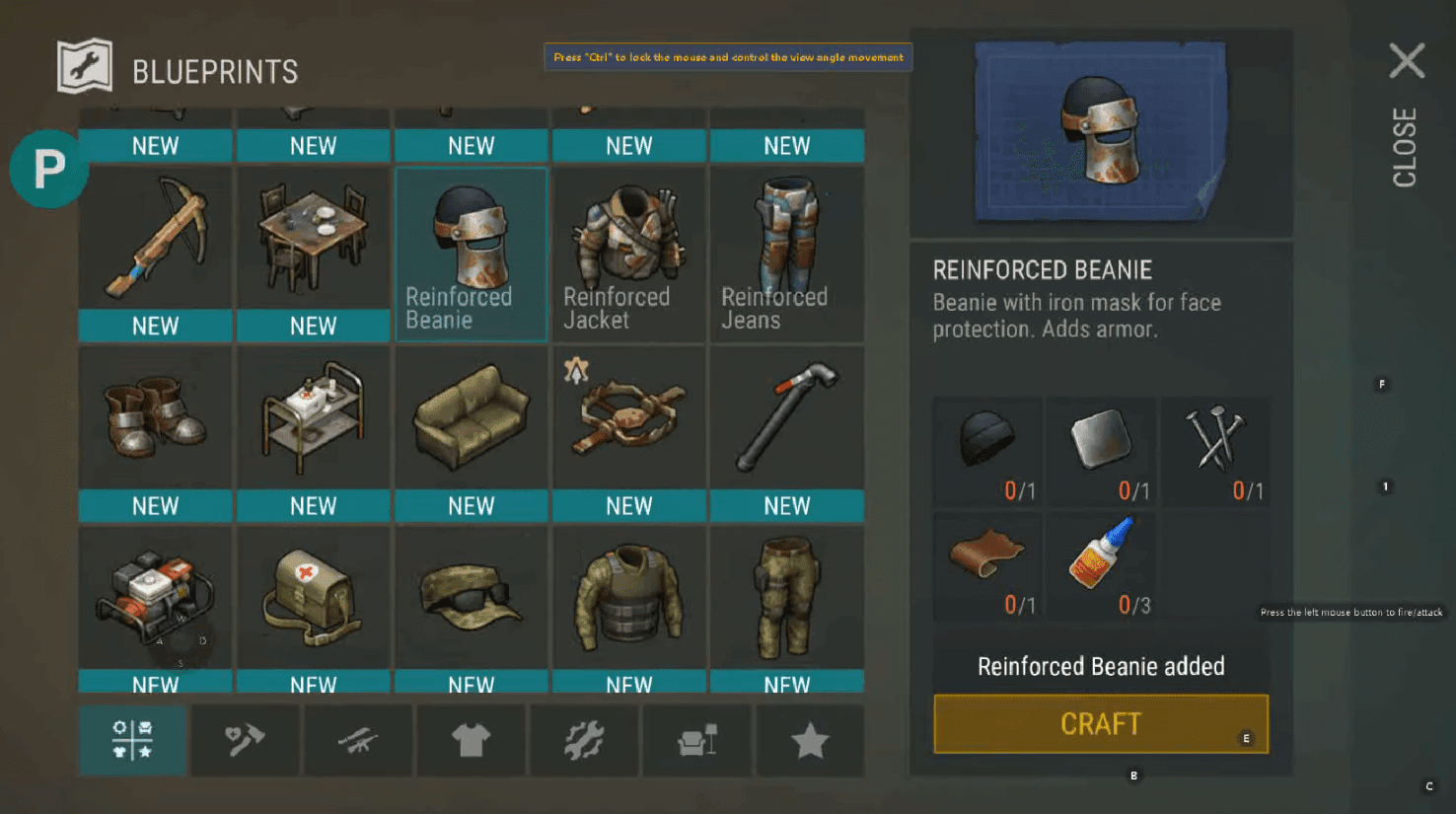This screenshot has height=814, width=1456.
Task: Select the reinforced boots blueprint
Action: [x=155, y=434]
